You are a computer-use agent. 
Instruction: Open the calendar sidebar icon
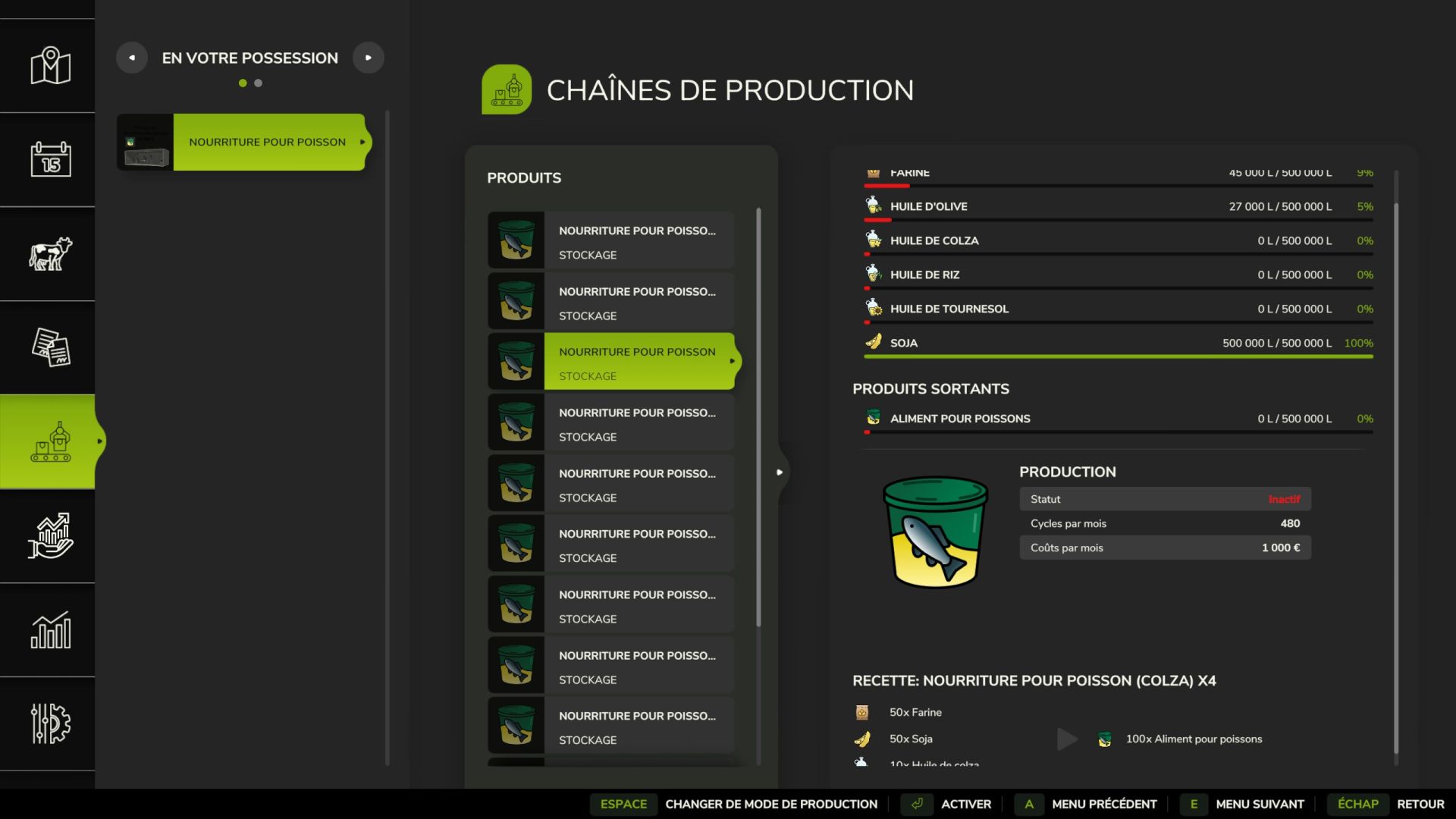click(x=50, y=159)
